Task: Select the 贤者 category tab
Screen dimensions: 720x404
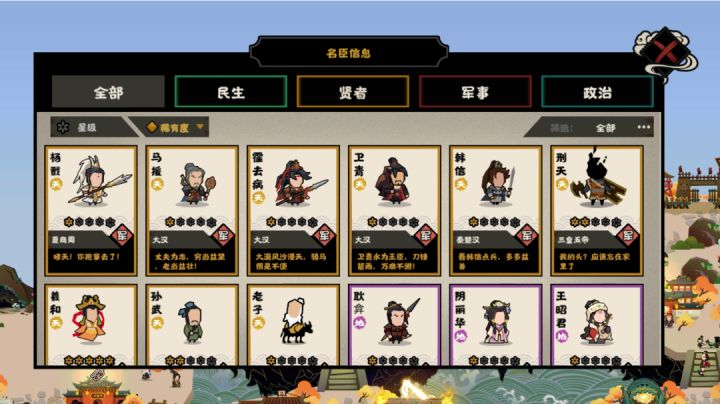Action: [353, 92]
